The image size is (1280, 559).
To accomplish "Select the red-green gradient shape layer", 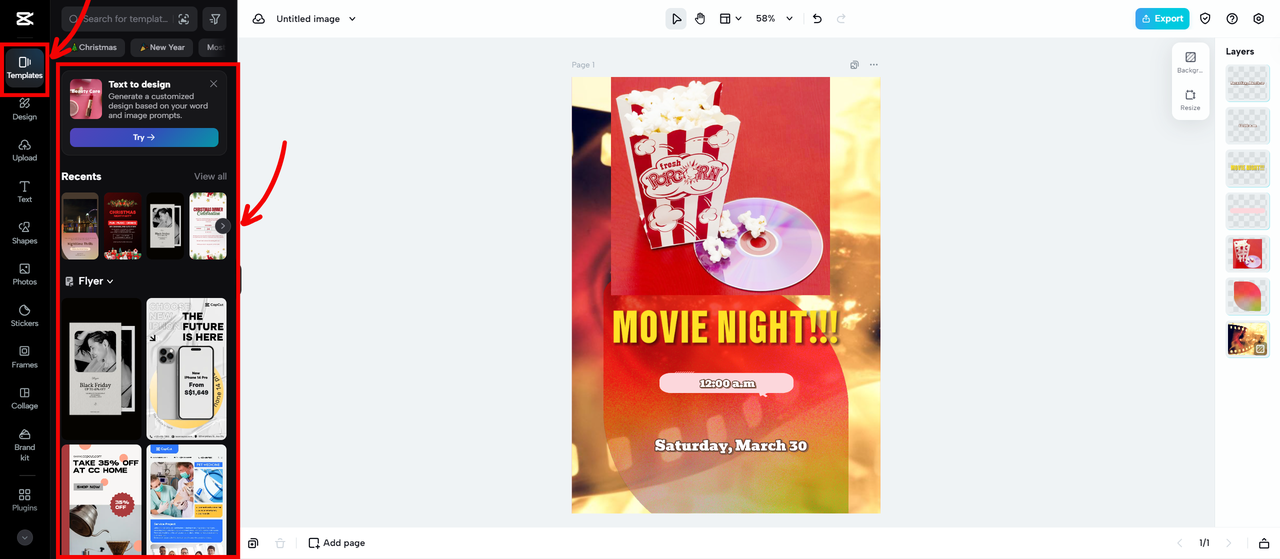I will click(1248, 296).
